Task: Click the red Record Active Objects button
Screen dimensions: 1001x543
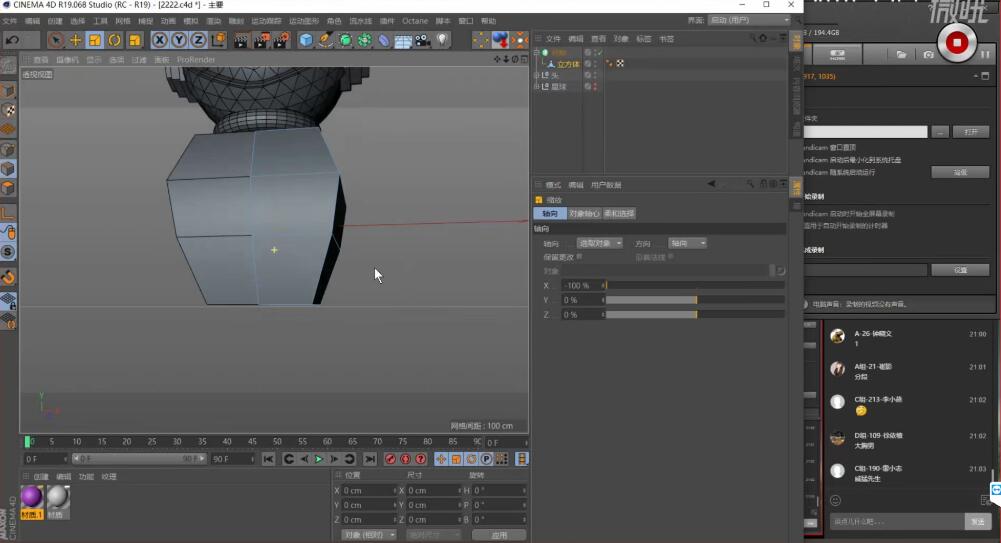Action: [x=390, y=459]
